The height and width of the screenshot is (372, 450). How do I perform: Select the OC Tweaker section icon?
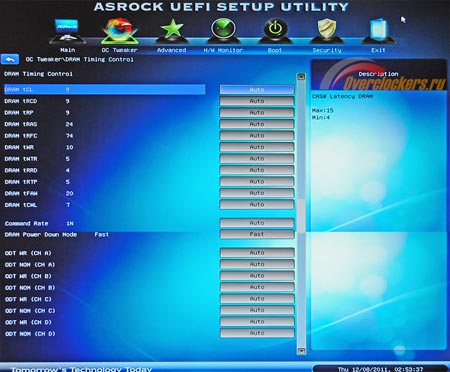119,31
